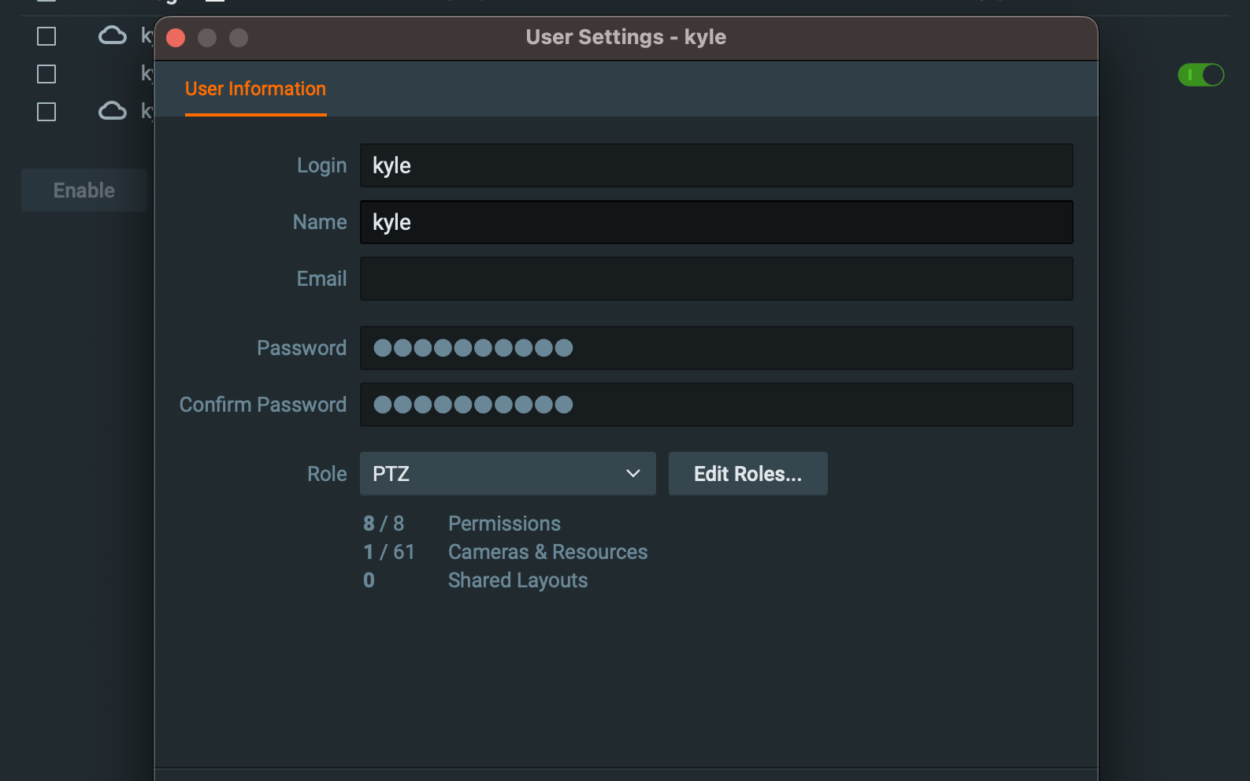Click the cloud icon in the first user row

[x=112, y=36]
